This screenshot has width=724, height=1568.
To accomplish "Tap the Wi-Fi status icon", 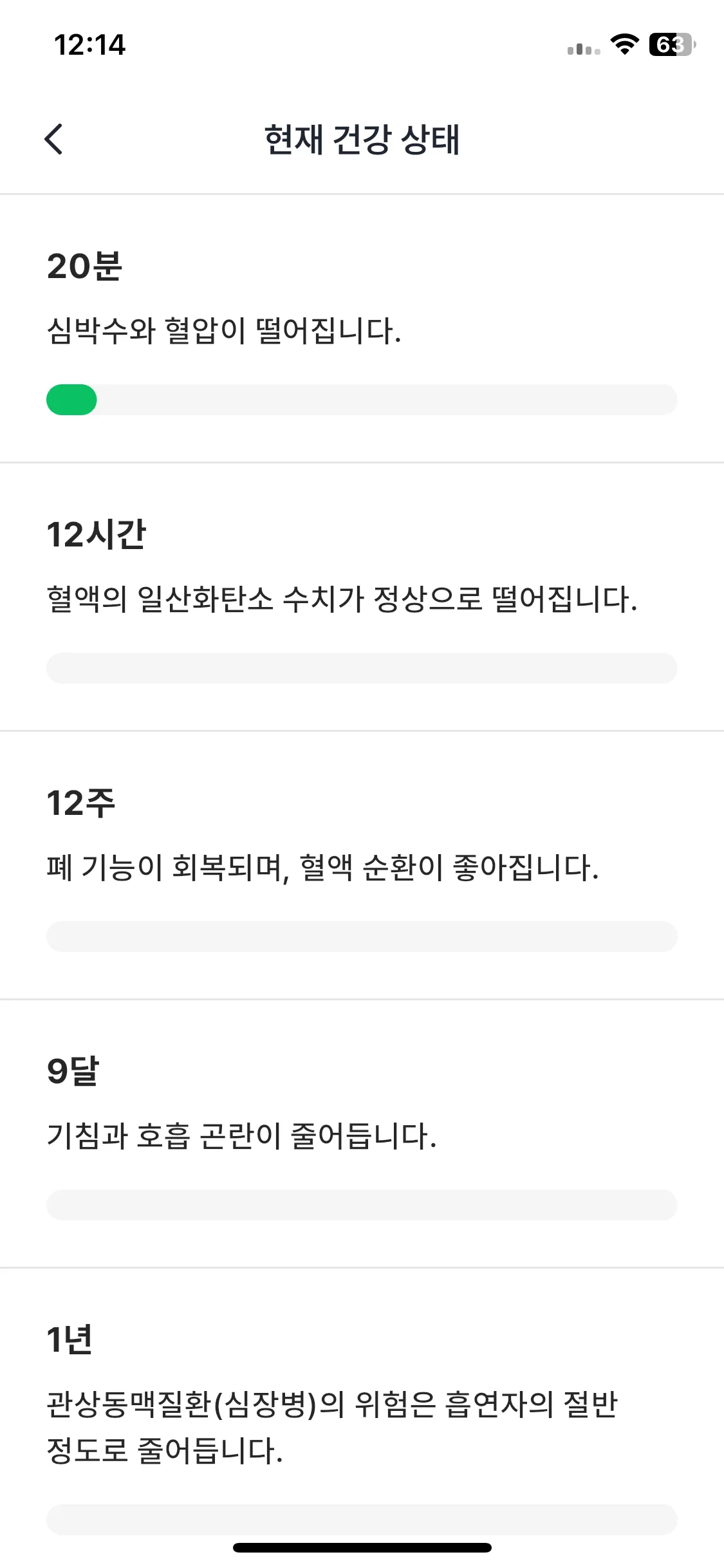I will (624, 44).
